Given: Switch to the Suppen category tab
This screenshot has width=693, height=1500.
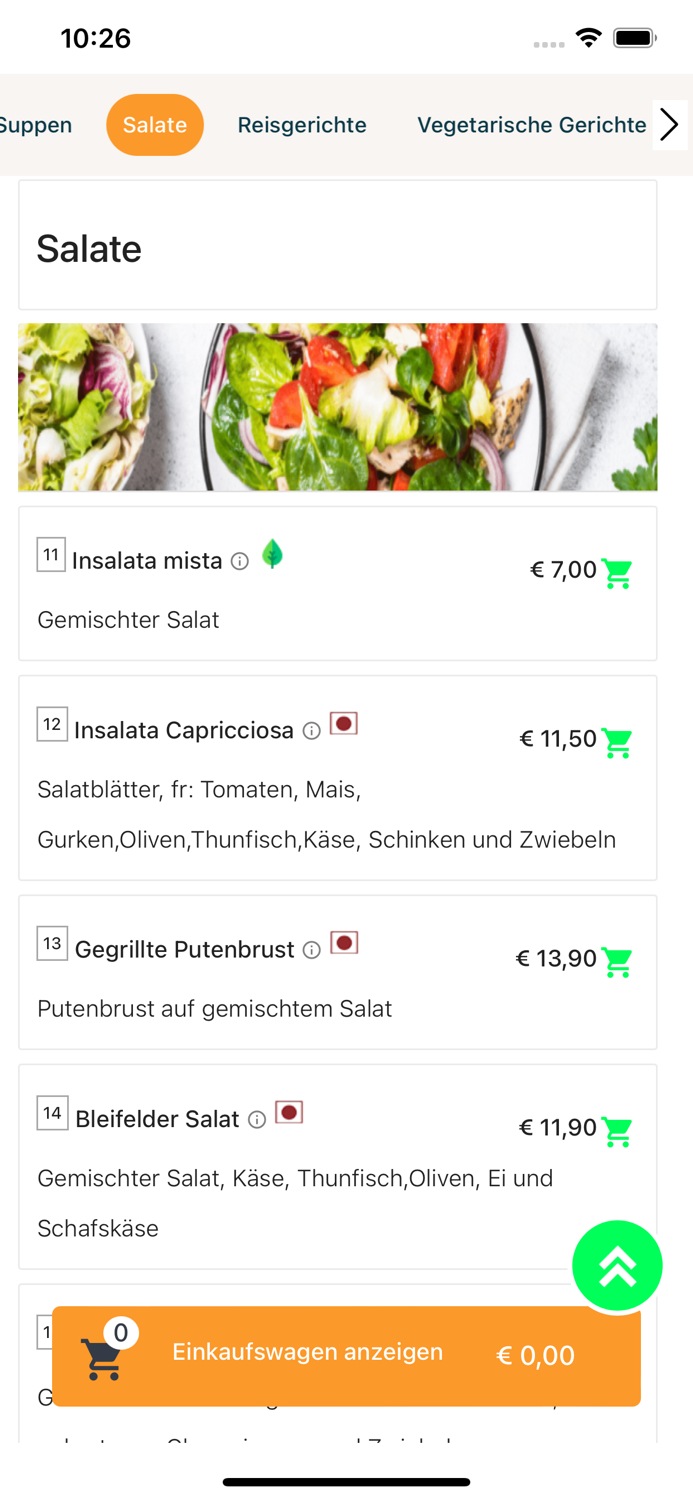Looking at the screenshot, I should coord(36,124).
